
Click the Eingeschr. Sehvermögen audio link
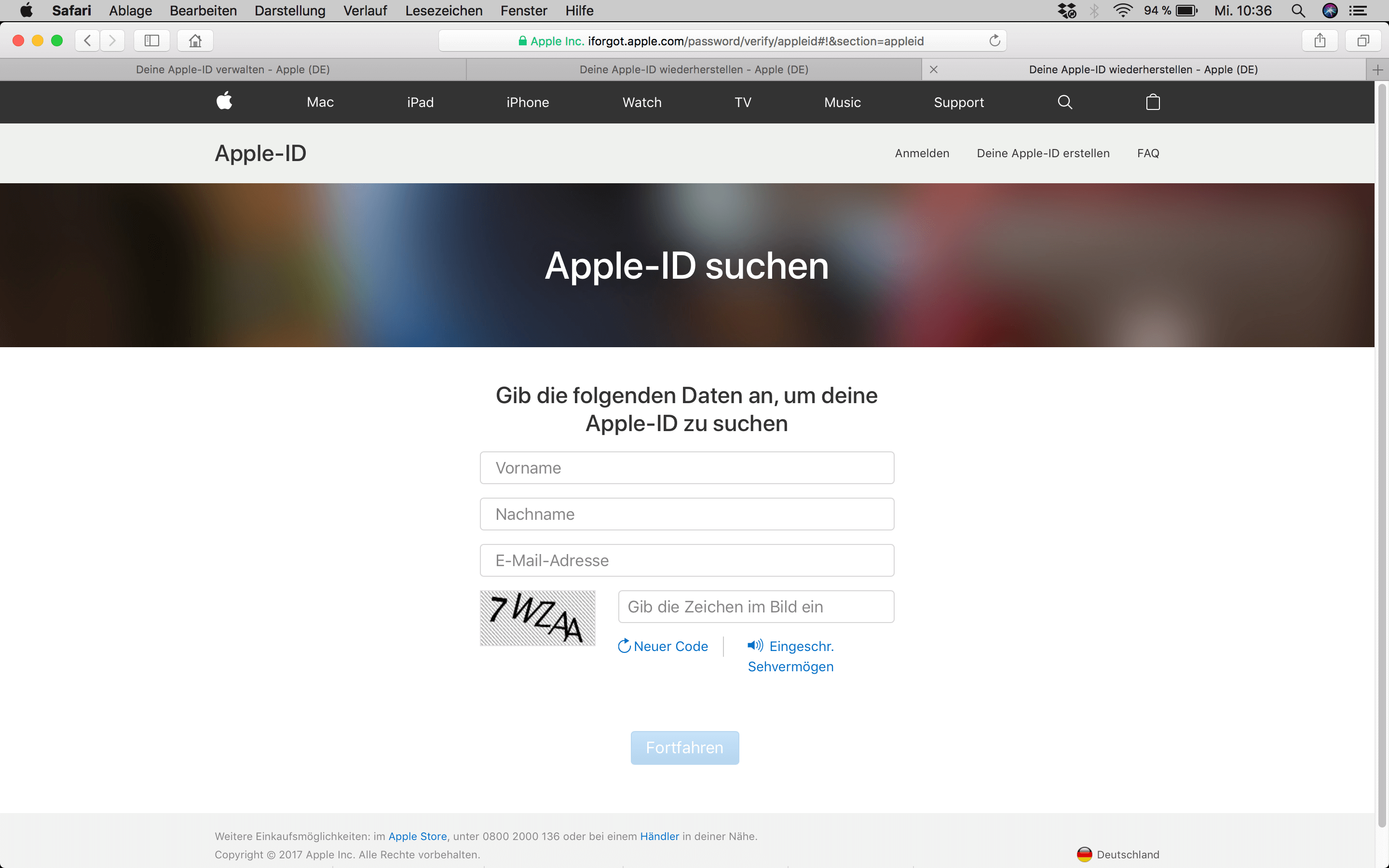pos(790,656)
